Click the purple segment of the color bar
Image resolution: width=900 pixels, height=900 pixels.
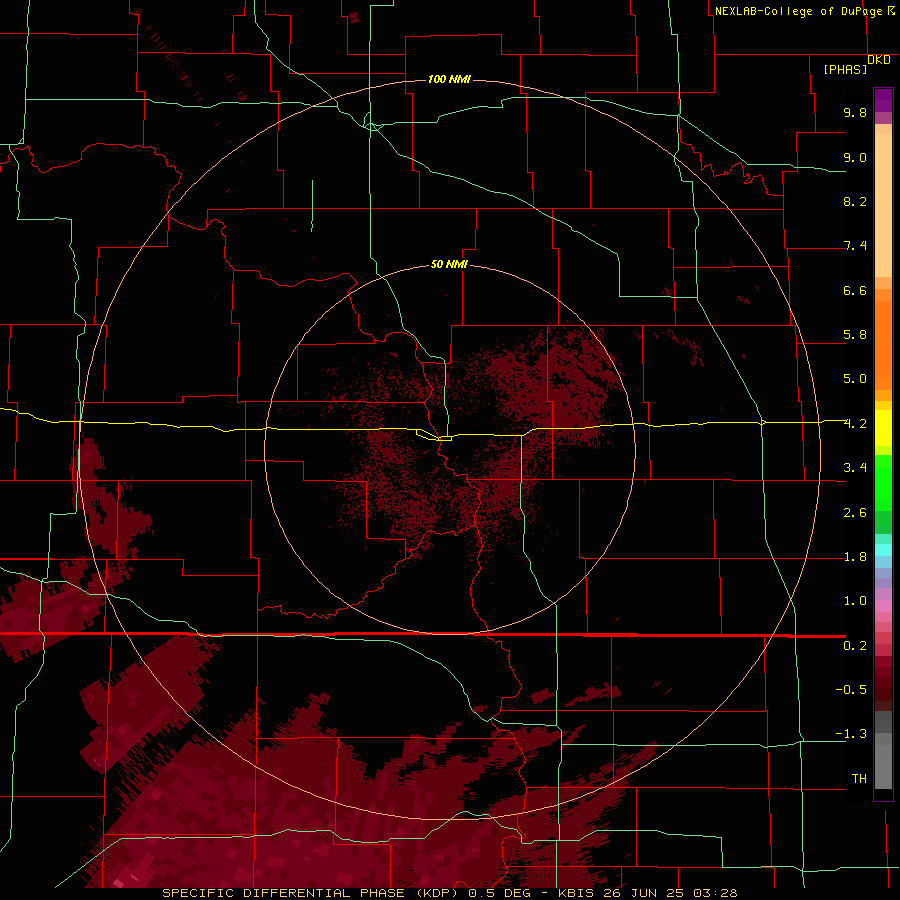pyautogui.click(x=883, y=100)
